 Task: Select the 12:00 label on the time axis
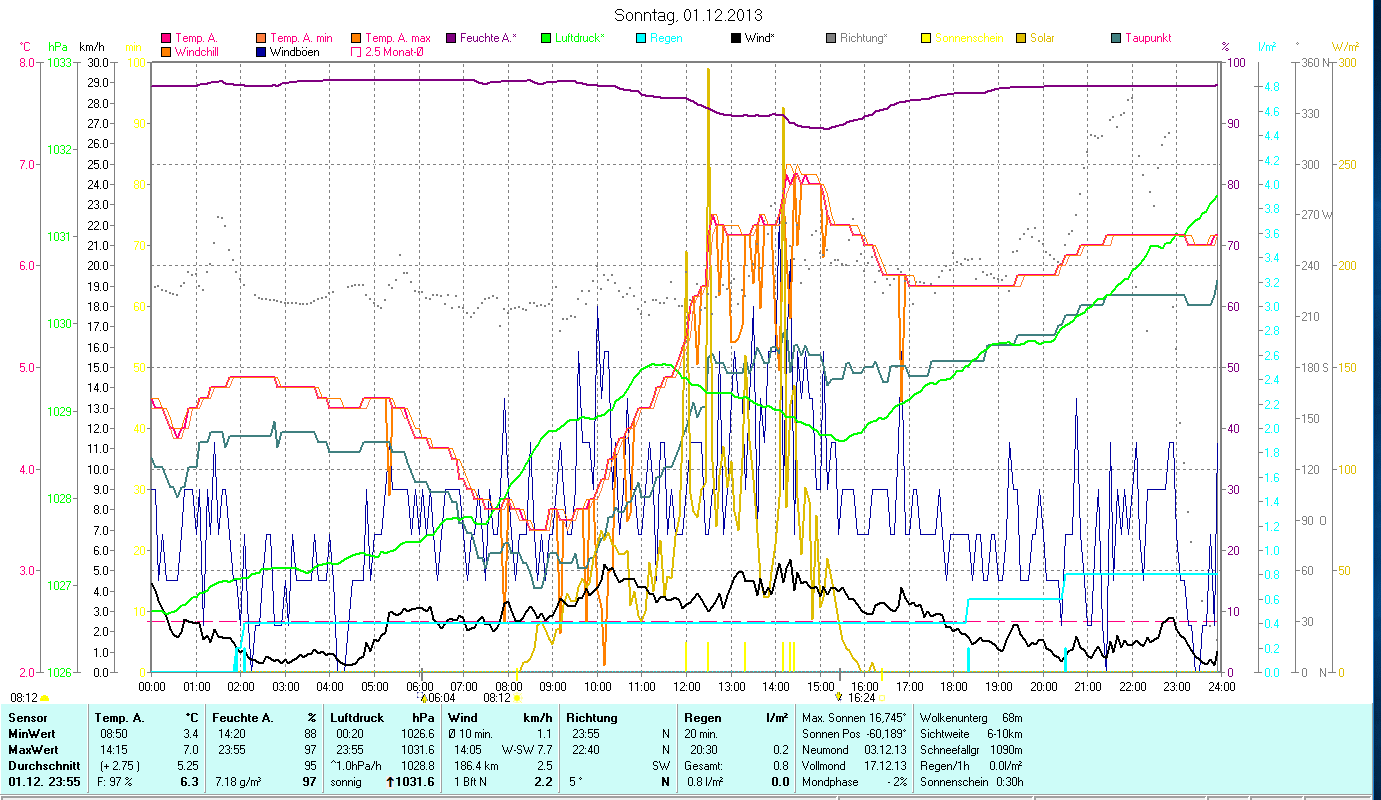[687, 686]
